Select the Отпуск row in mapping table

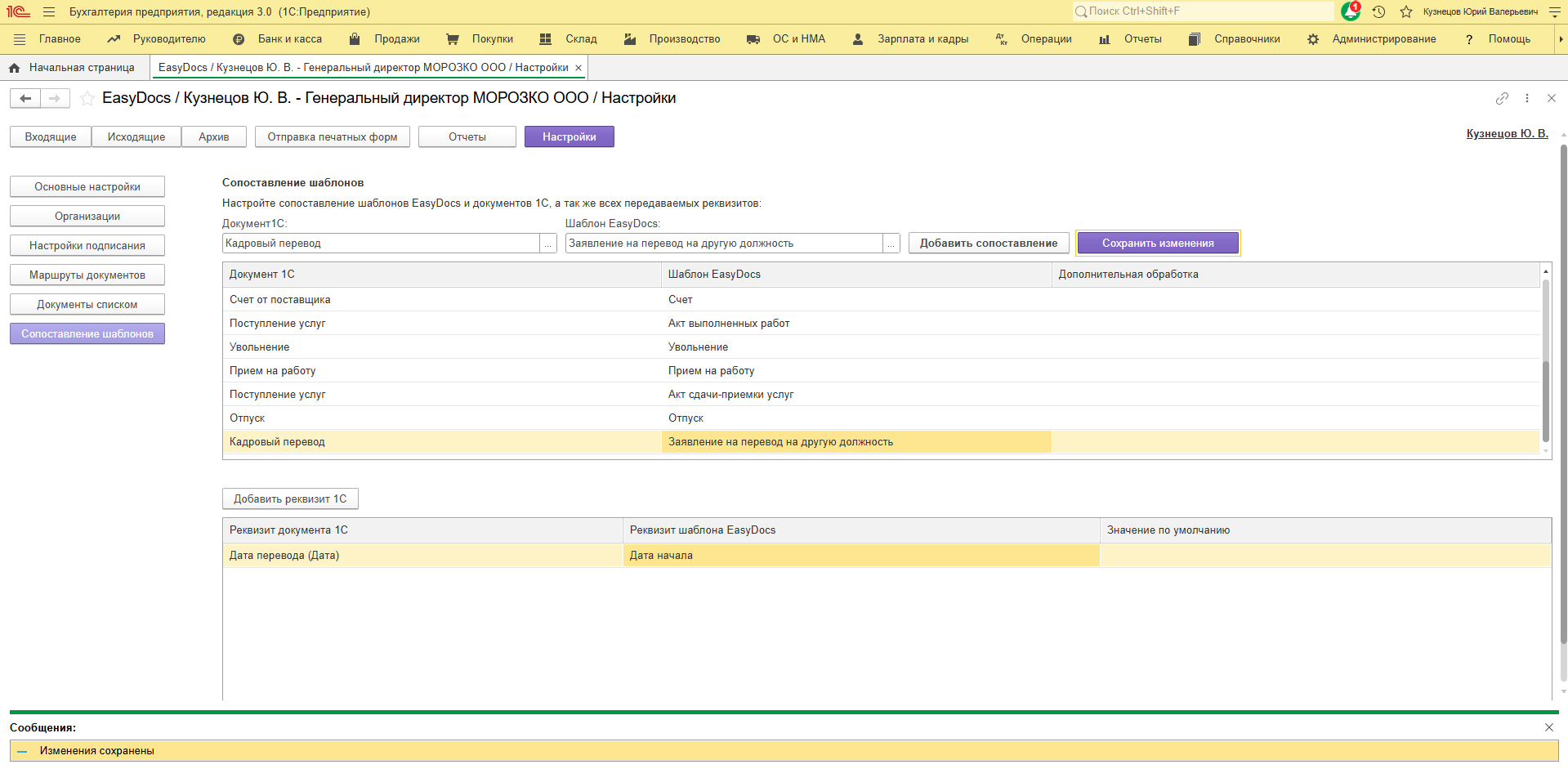tap(441, 418)
